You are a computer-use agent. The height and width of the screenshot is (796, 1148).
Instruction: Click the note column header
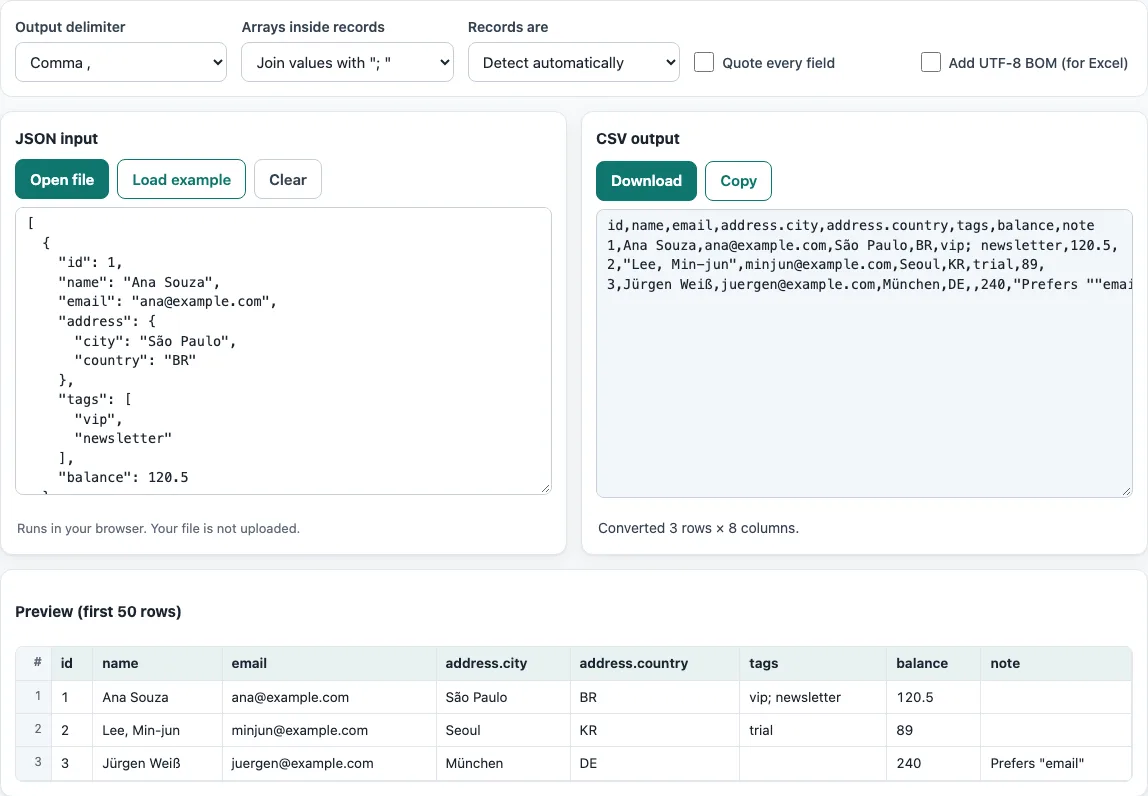pyautogui.click(x=1056, y=663)
